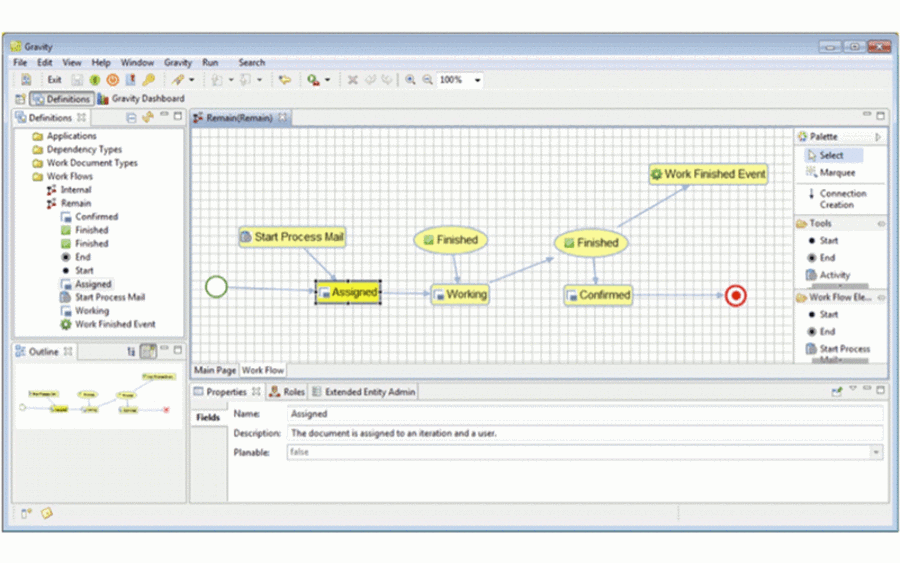This screenshot has height=563, width=900.
Task: Click the delete X toolbar icon
Action: (x=352, y=80)
